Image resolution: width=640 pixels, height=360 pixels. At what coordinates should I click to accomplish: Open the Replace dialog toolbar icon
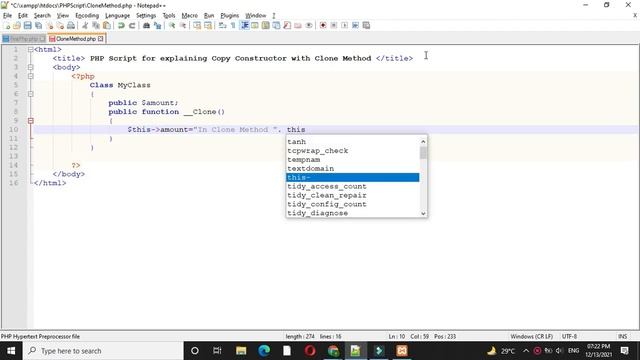157,25
